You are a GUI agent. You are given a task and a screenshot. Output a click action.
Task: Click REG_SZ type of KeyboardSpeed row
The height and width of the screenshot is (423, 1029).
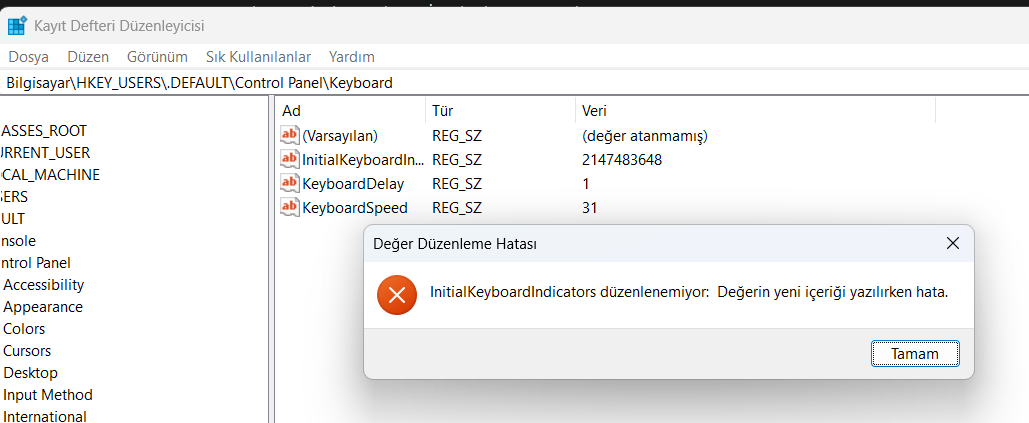pos(457,208)
